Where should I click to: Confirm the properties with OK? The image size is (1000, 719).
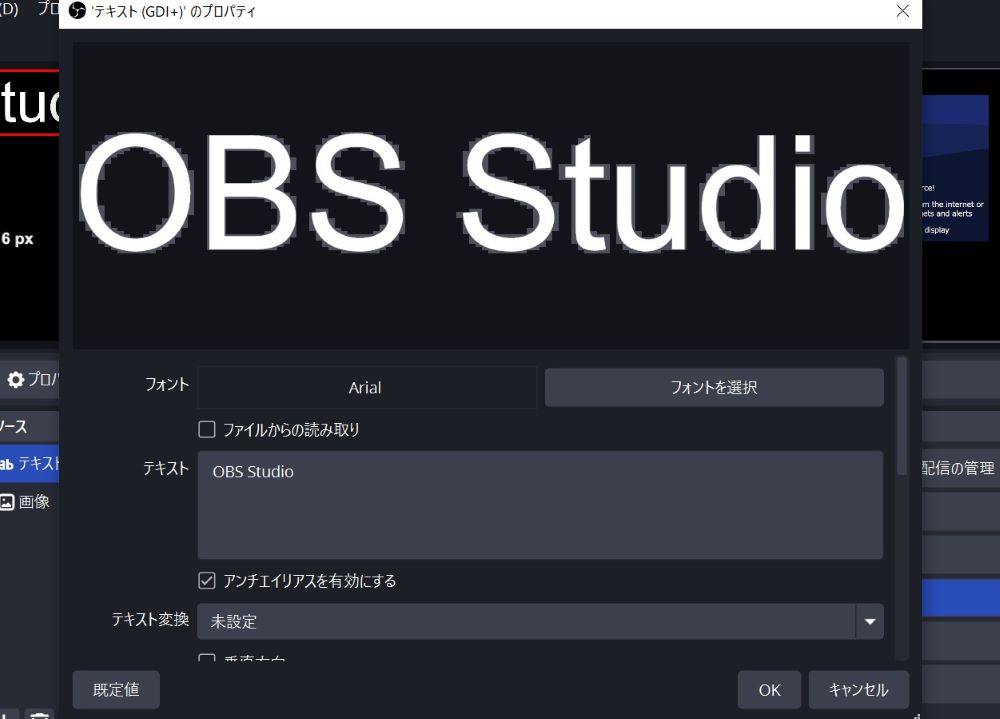[769, 690]
